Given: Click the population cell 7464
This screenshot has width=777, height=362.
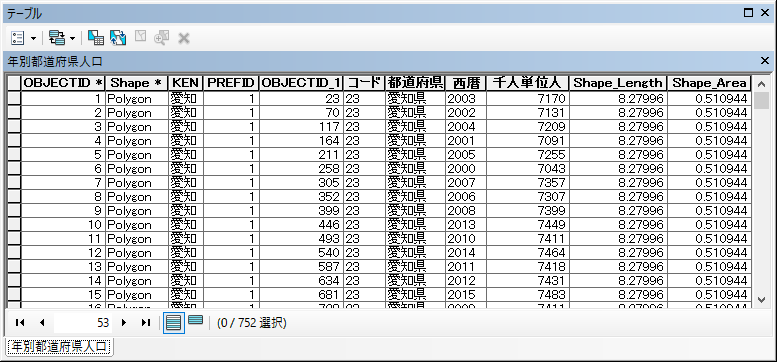Looking at the screenshot, I should [x=527, y=253].
